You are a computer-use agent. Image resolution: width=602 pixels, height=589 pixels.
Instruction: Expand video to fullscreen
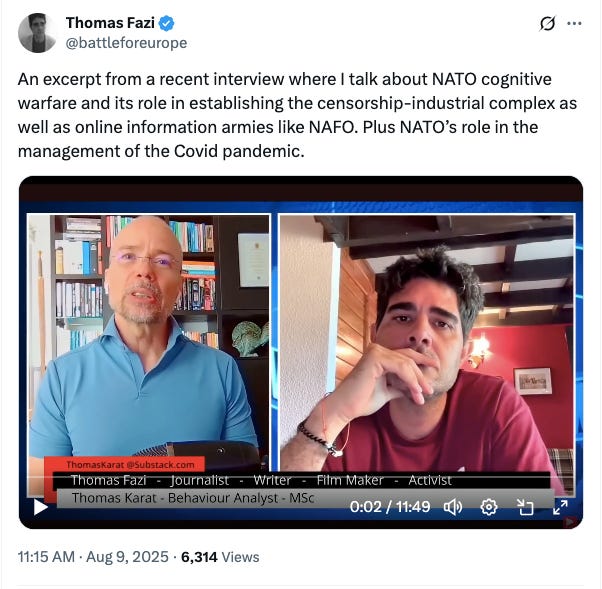[x=560, y=507]
